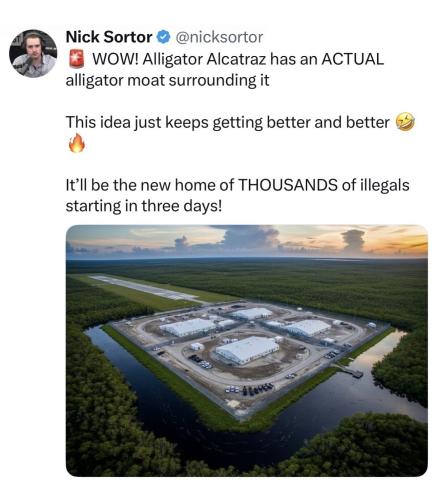Select the rolling laughing emoji
The image size is (437, 500).
click(405, 122)
